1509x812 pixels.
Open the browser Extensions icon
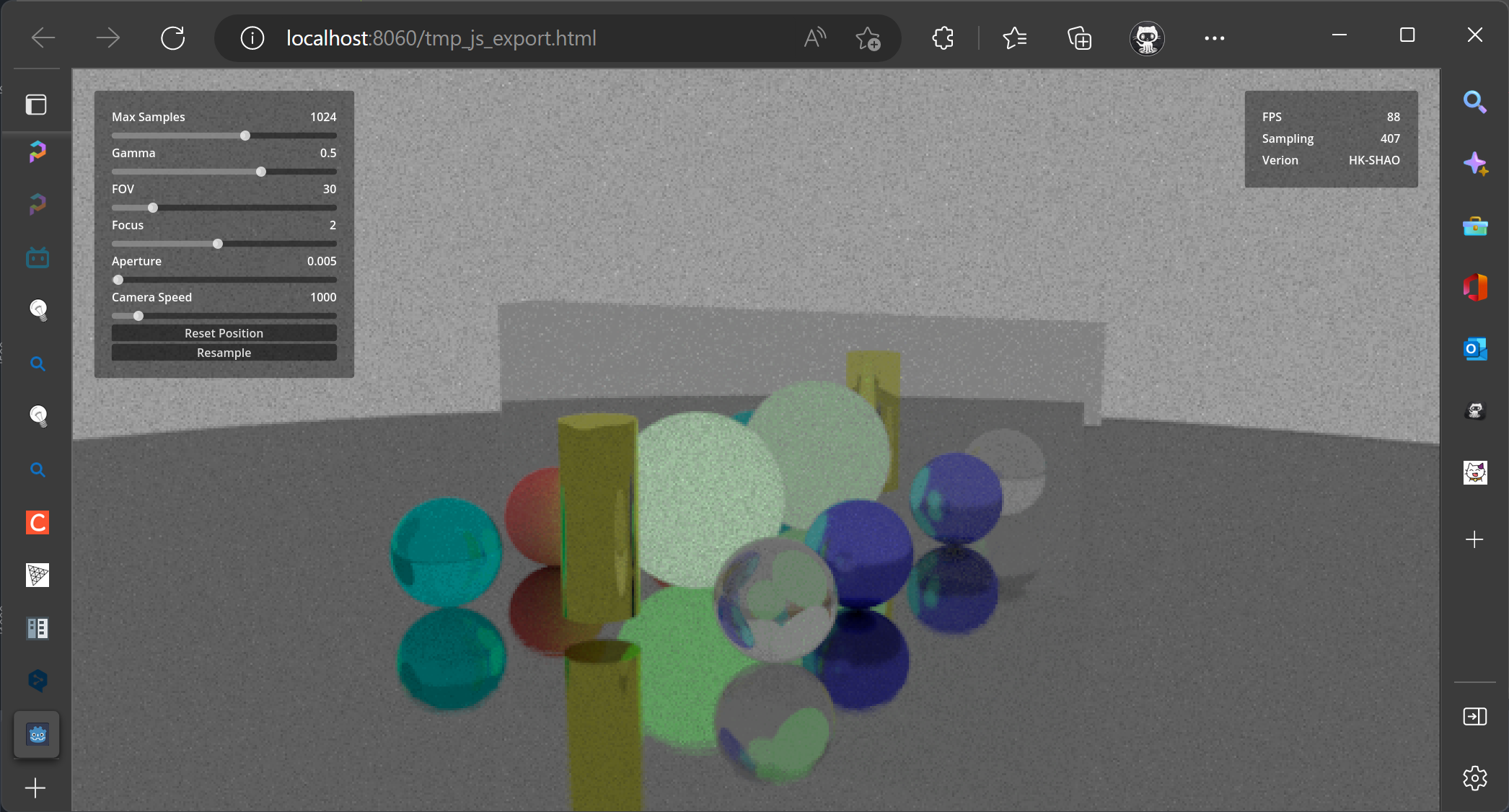[x=943, y=38]
